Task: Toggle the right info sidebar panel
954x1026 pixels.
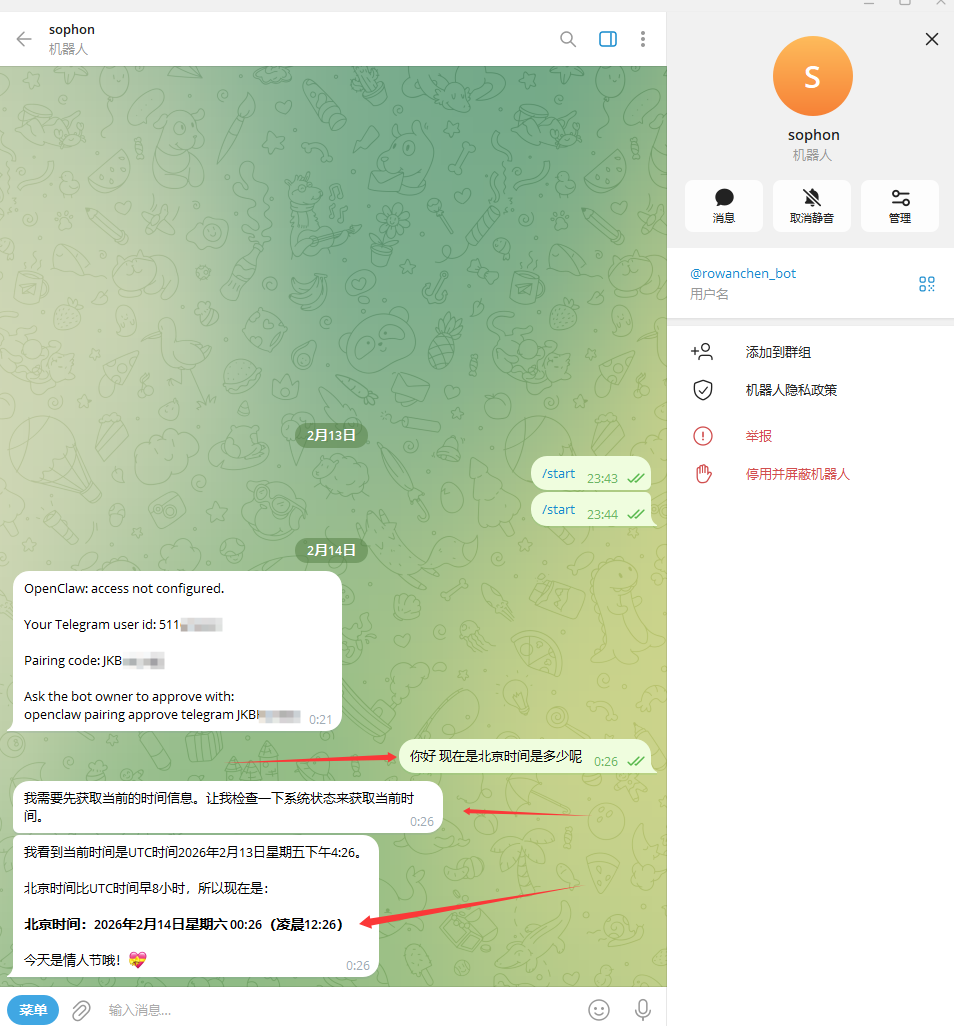Action: (607, 39)
